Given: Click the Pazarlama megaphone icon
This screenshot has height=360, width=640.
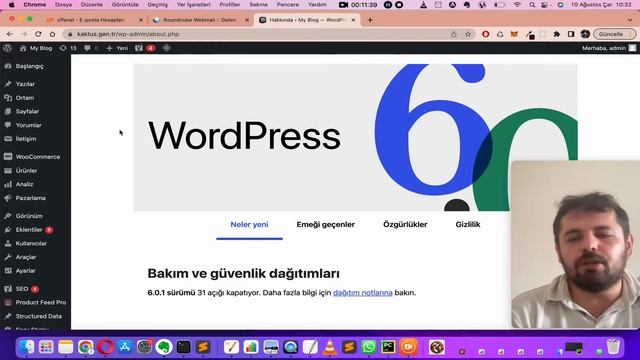Looking at the screenshot, I should [8, 198].
